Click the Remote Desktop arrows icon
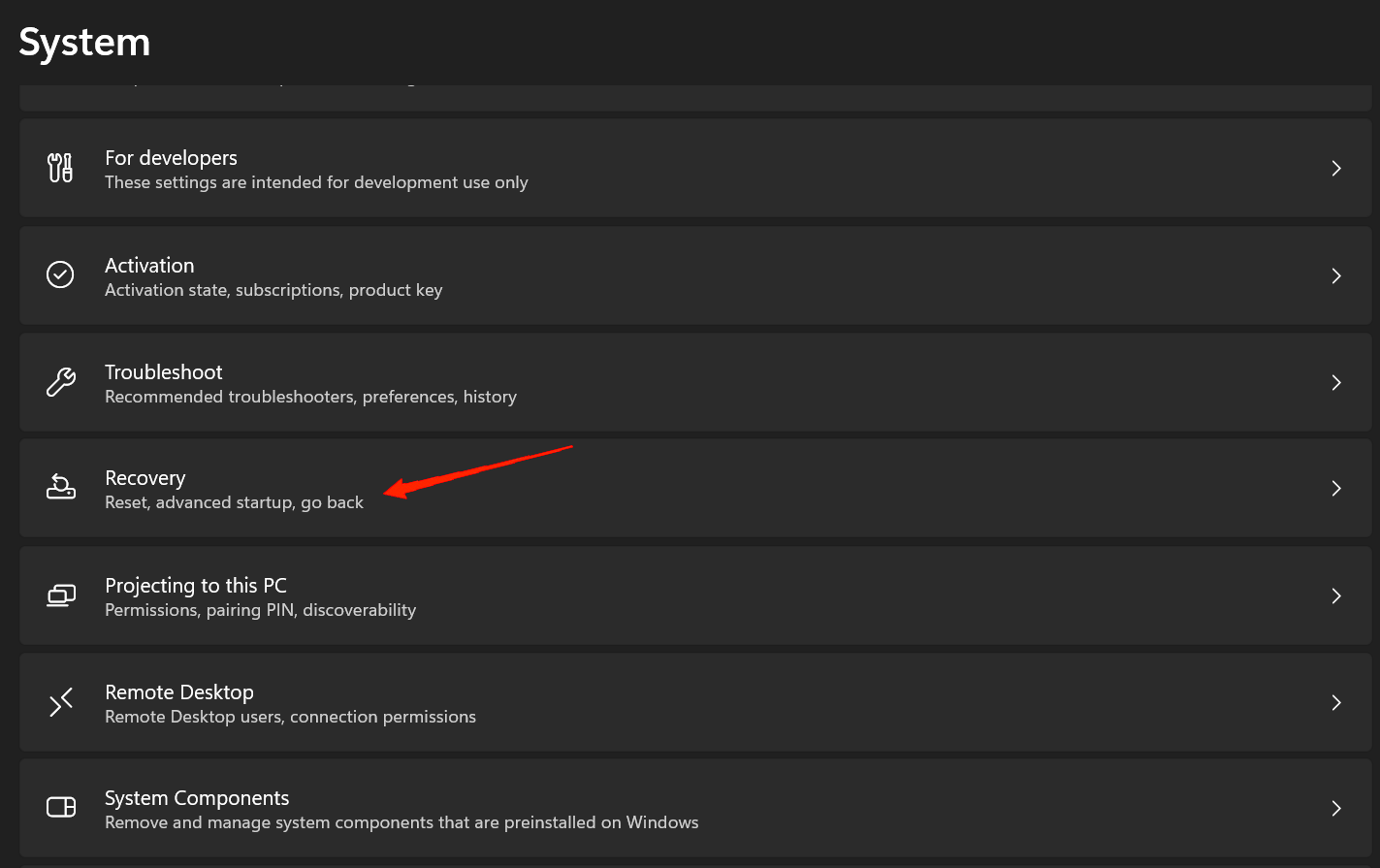This screenshot has height=868, width=1380. 60,702
